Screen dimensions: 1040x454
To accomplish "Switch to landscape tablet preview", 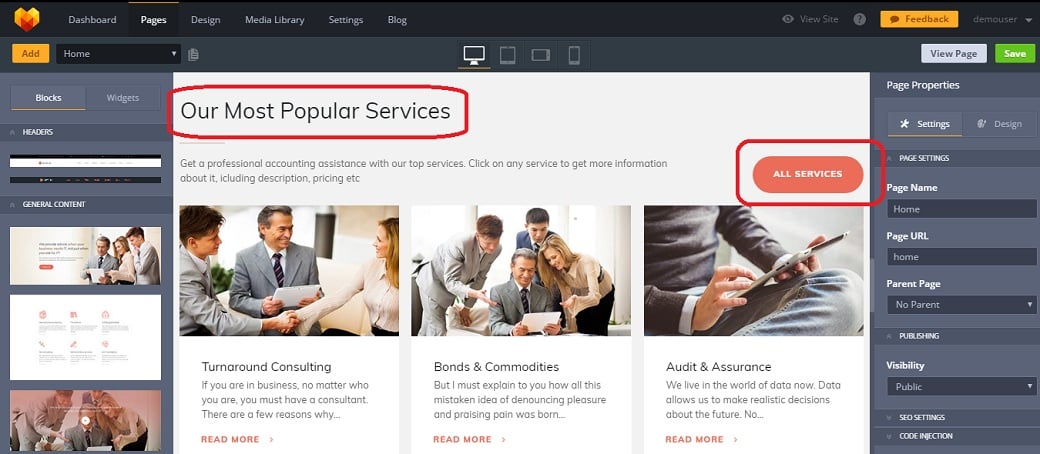I will [x=541, y=54].
